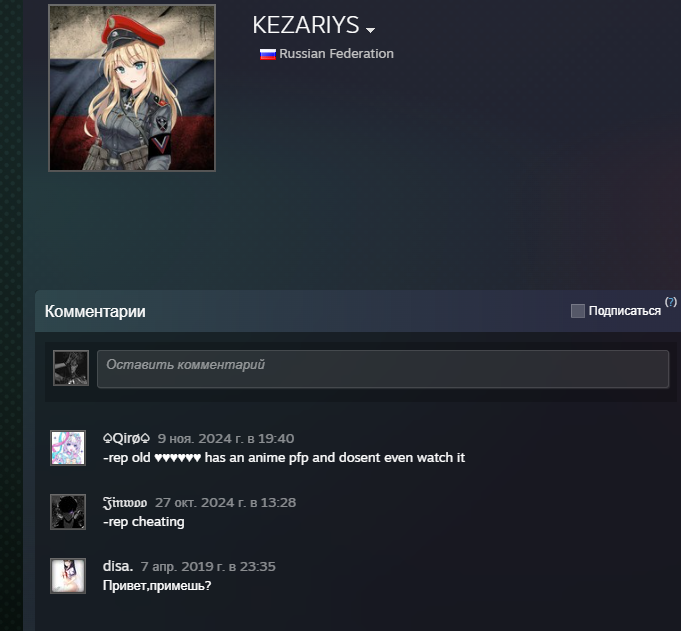
Task: Click the 7 апр. 2019 comment timestamp
Action: click(x=208, y=566)
